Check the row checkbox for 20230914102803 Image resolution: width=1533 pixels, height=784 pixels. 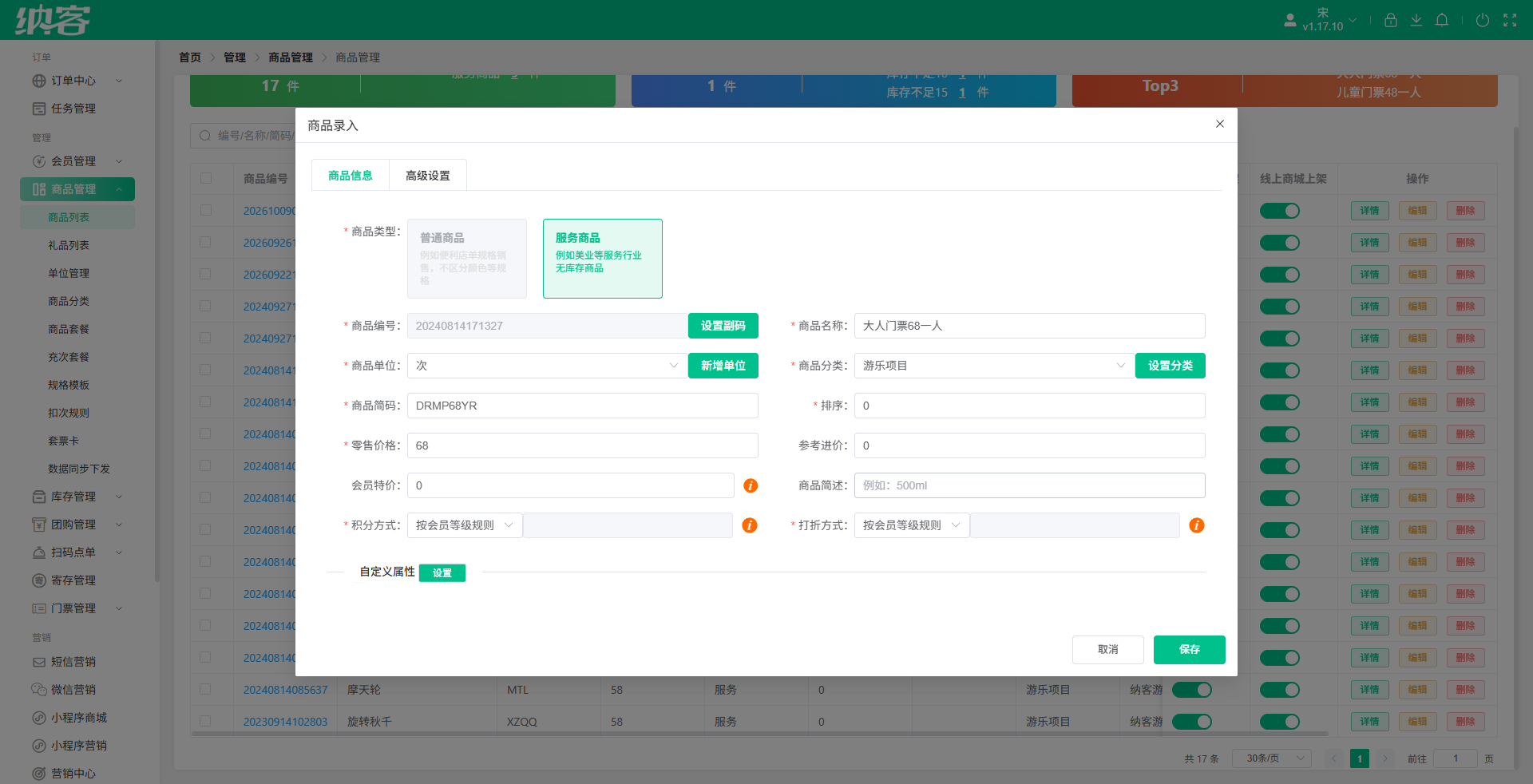click(x=206, y=721)
